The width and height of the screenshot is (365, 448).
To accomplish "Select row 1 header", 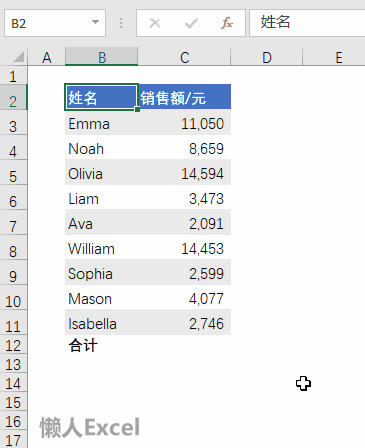I will [13, 76].
